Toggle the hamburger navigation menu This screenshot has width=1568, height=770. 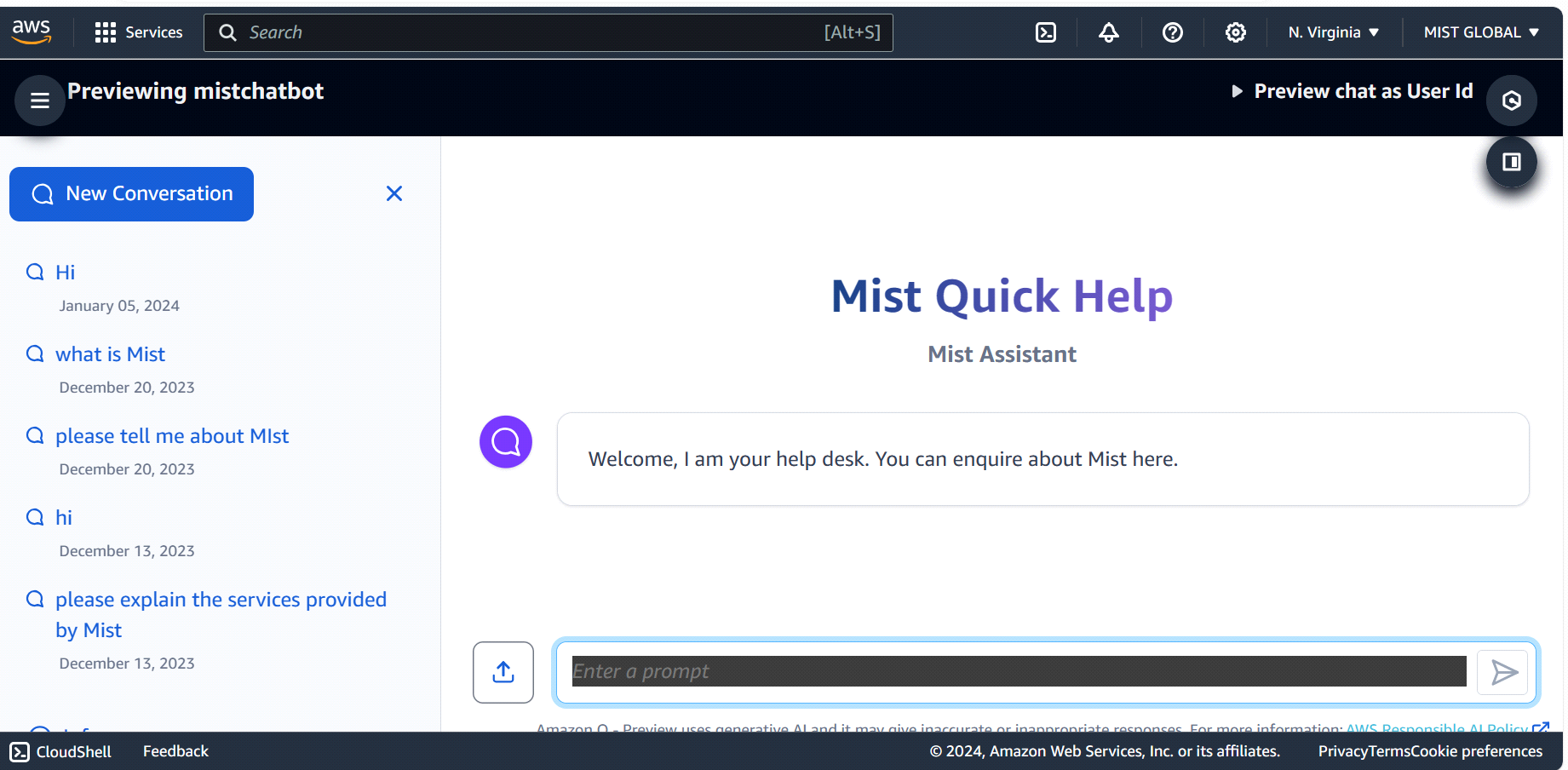40,101
